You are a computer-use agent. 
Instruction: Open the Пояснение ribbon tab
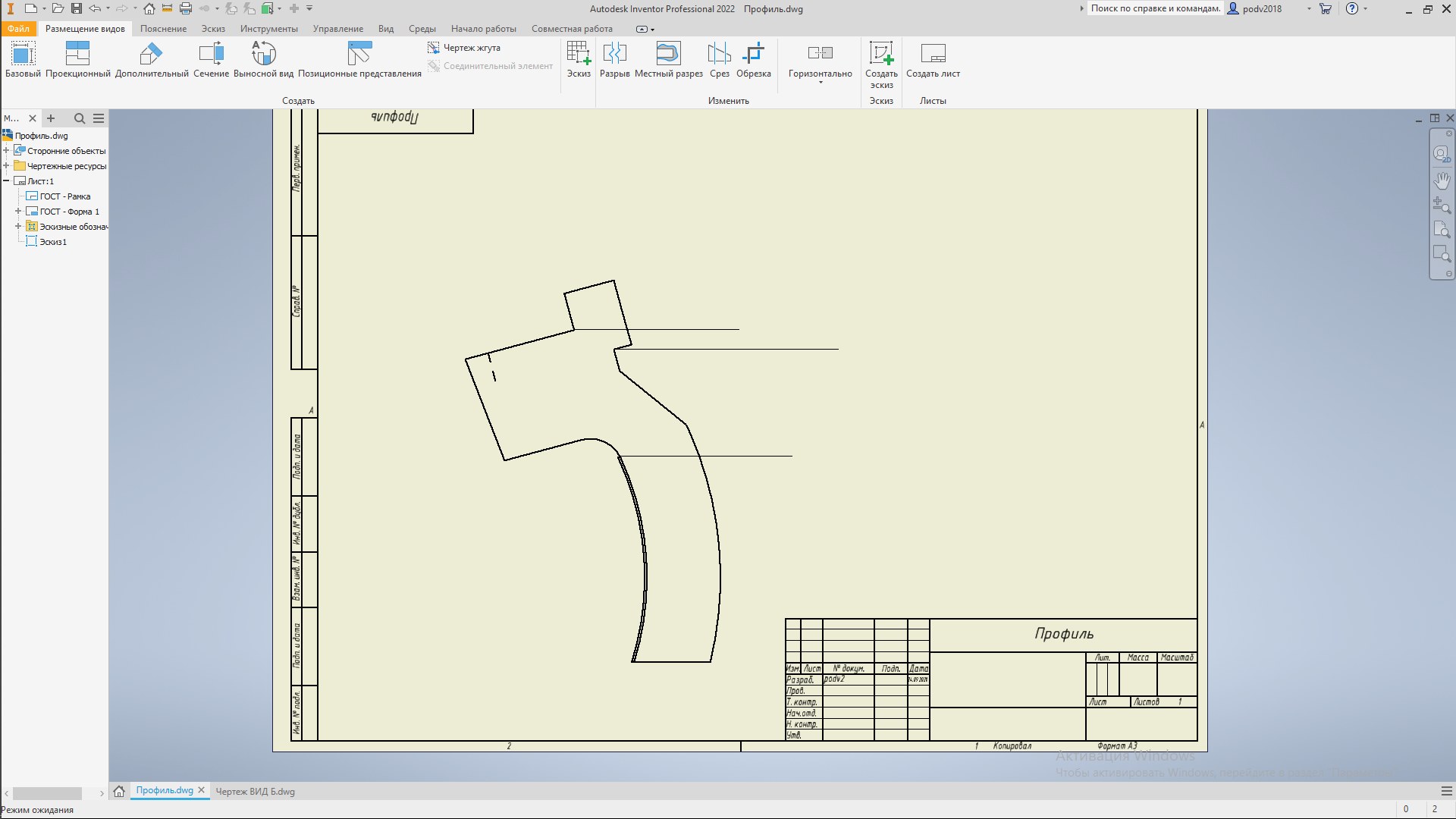pos(163,29)
